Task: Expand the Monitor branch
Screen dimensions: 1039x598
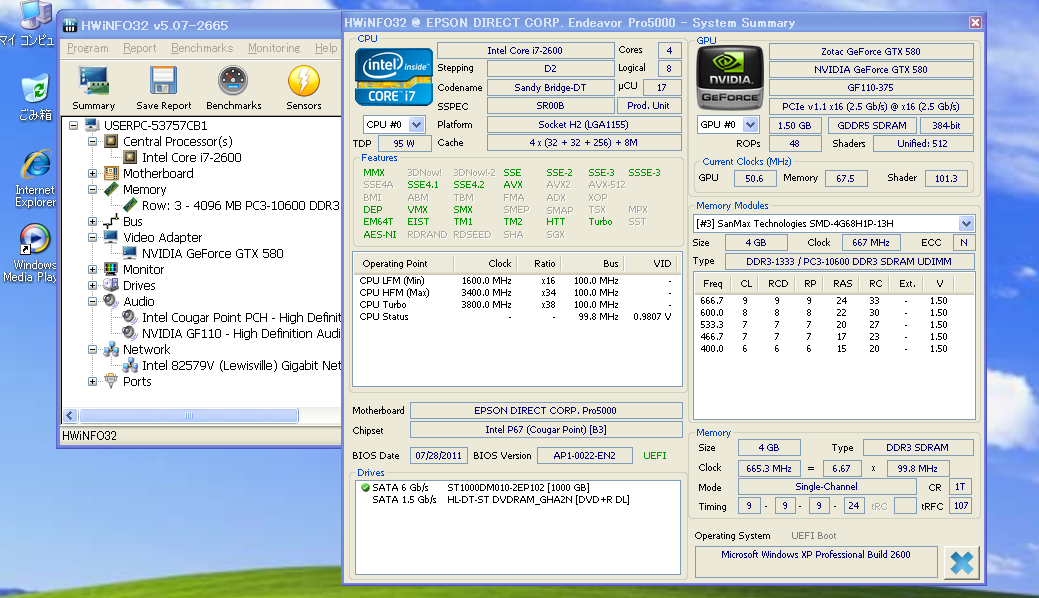Action: pos(93,269)
